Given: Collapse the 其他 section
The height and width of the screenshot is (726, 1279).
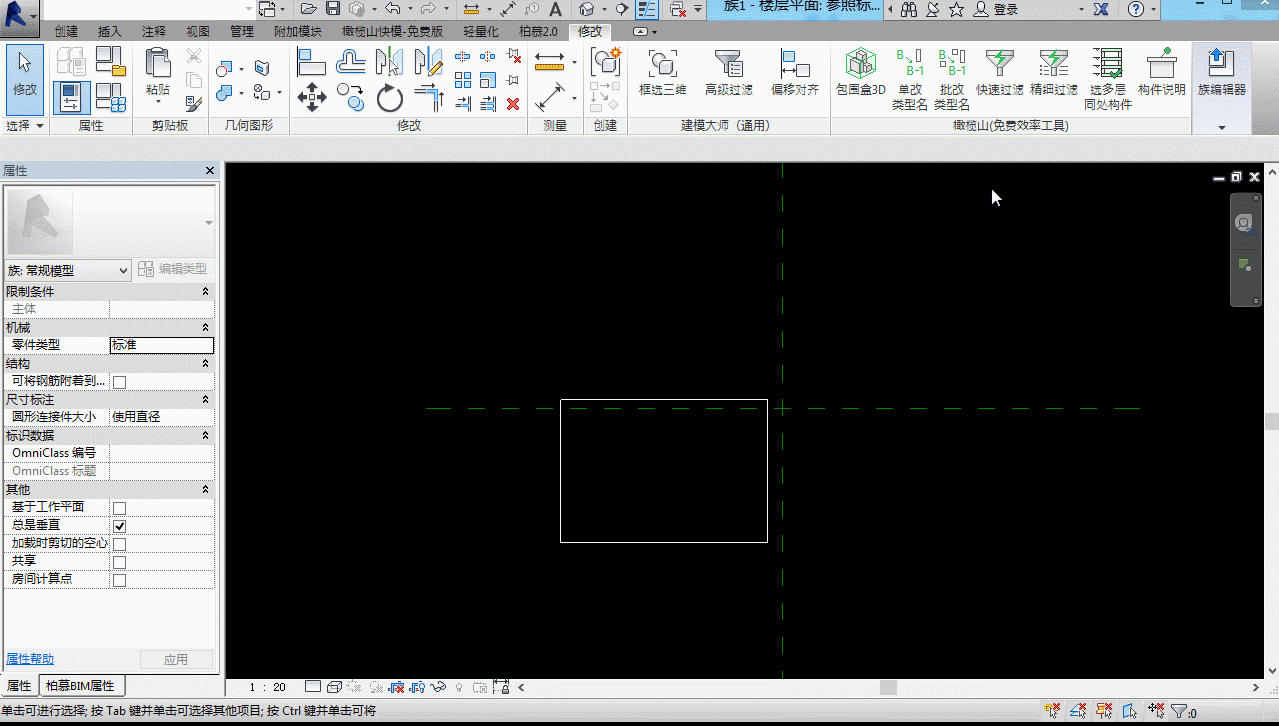Looking at the screenshot, I should click(205, 490).
